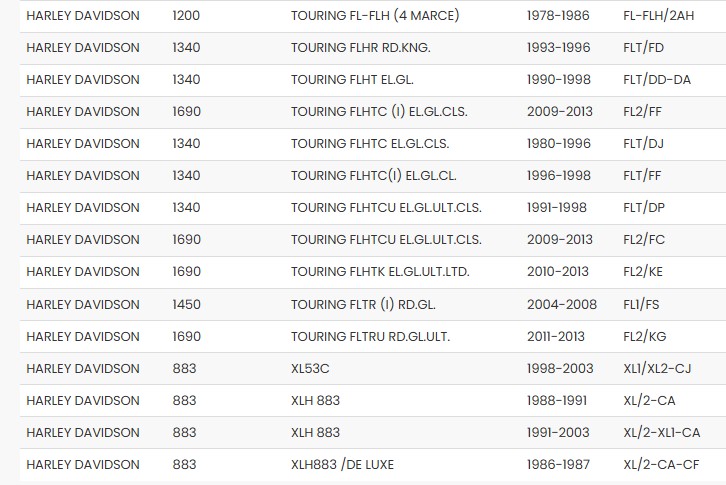Image resolution: width=726 pixels, height=485 pixels.
Task: Select the FLT/DD-DA code cell
Action: tap(662, 80)
